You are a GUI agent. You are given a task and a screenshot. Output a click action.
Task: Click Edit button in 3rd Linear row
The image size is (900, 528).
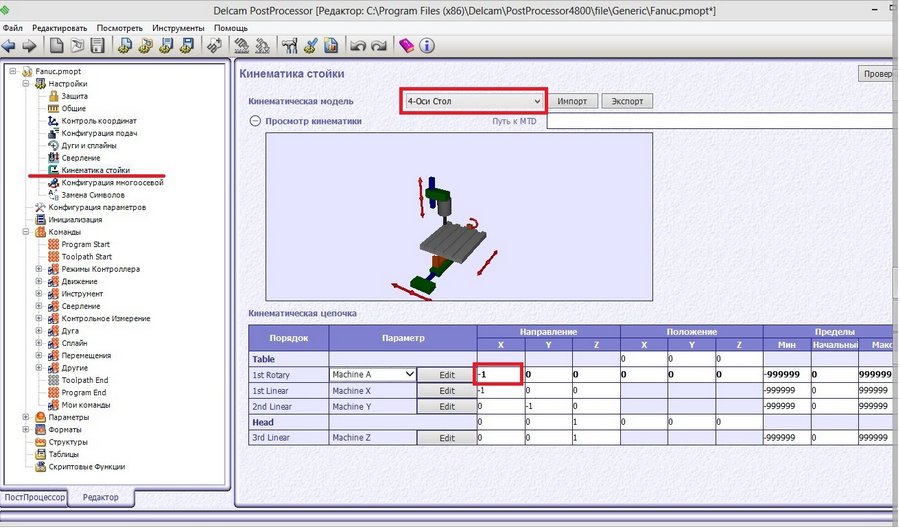pos(447,437)
